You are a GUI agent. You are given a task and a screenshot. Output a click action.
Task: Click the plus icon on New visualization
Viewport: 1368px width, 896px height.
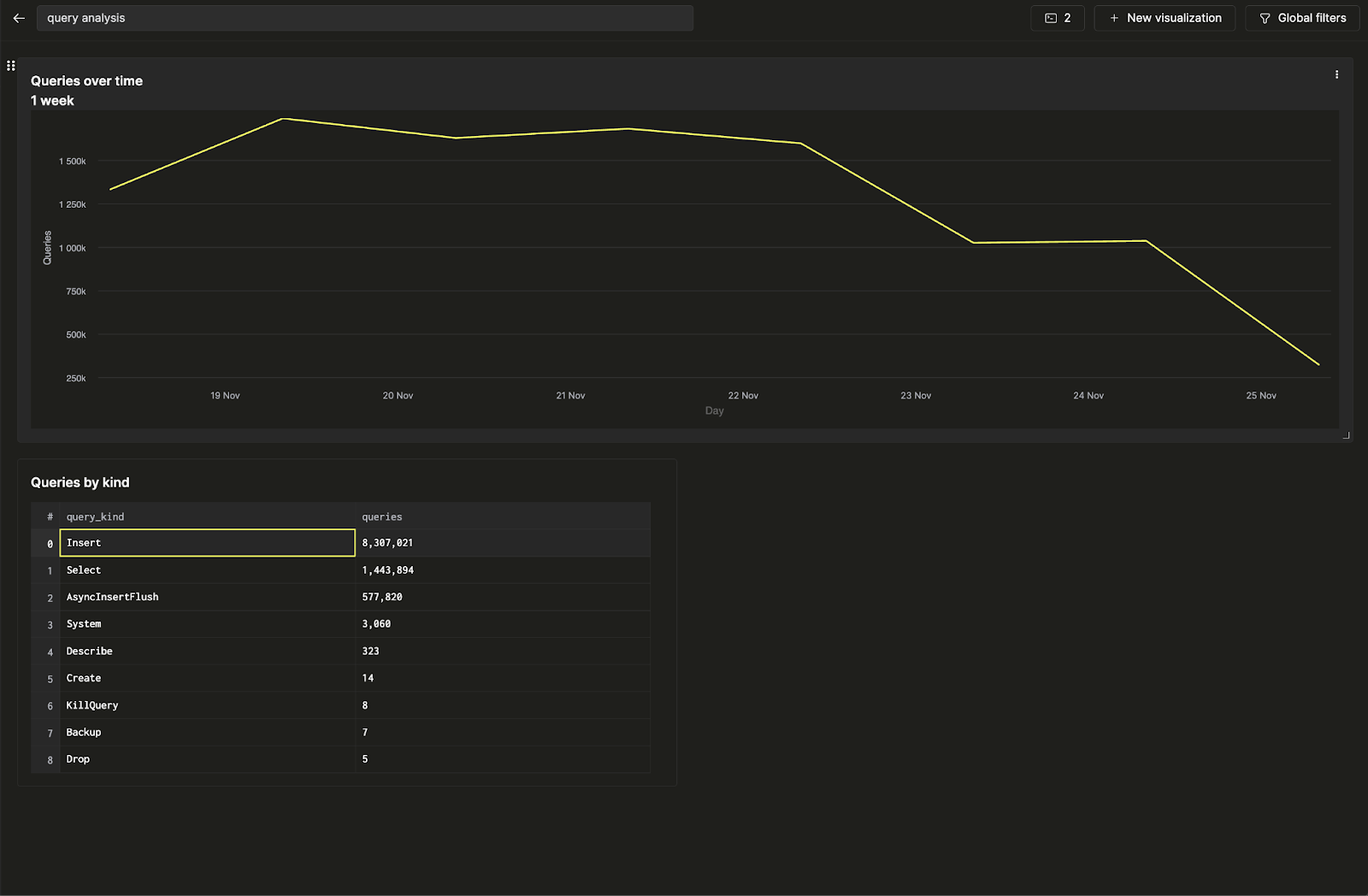point(1112,18)
